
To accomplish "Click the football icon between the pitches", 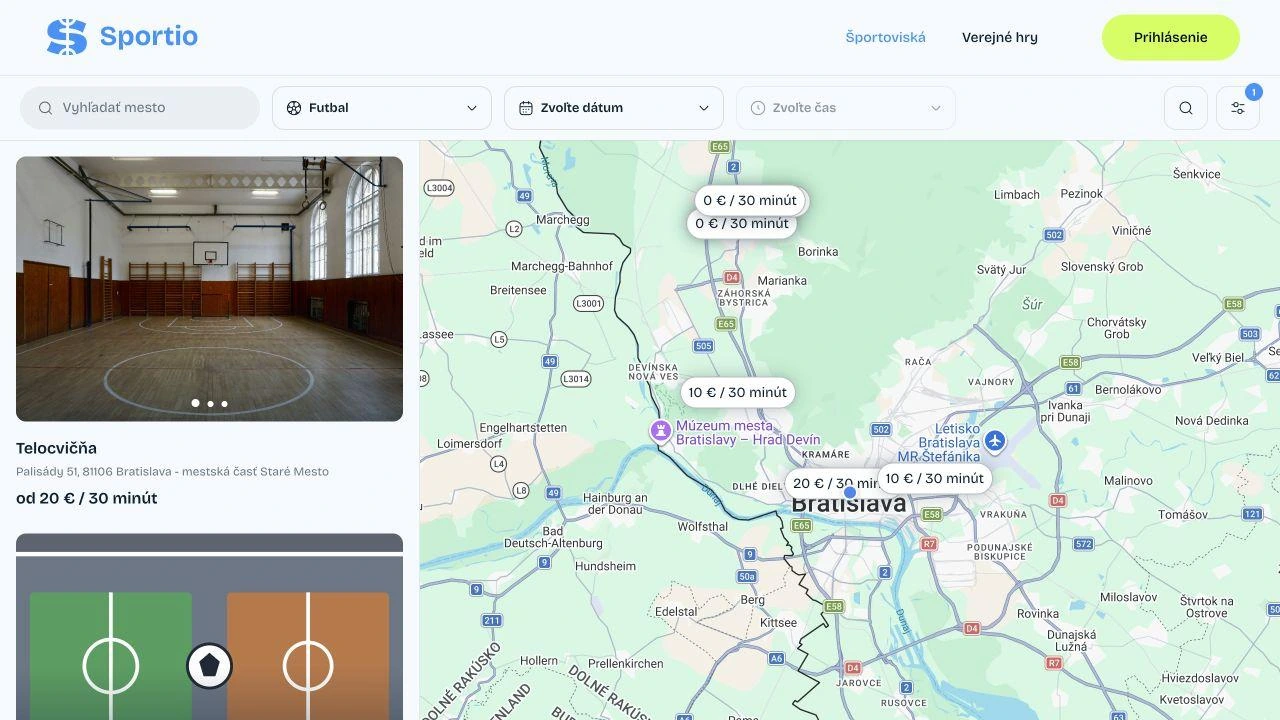I will (209, 665).
